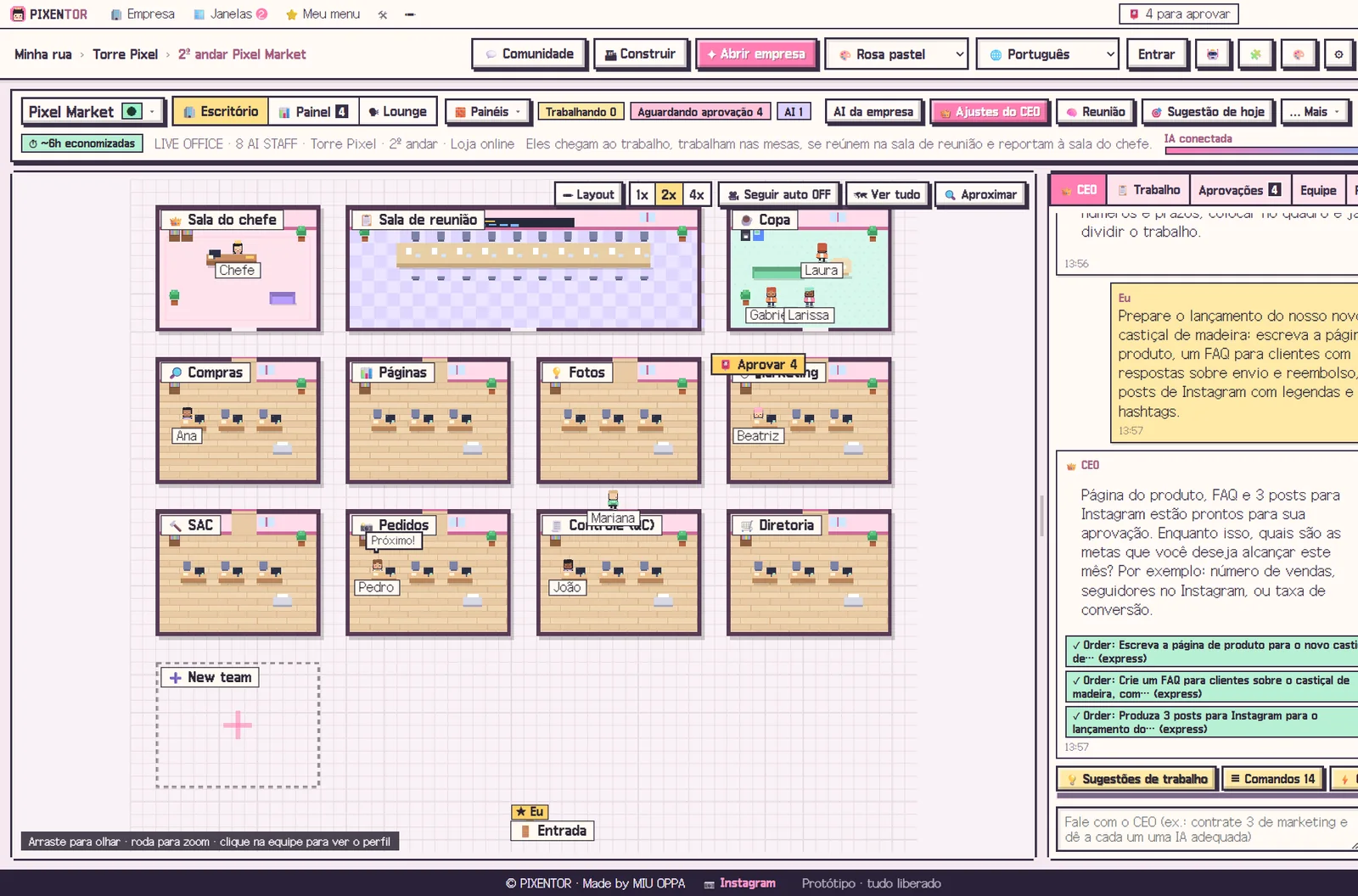Open the Pixel Market dropdown arrow
This screenshot has width=1358, height=896.
coord(153,111)
